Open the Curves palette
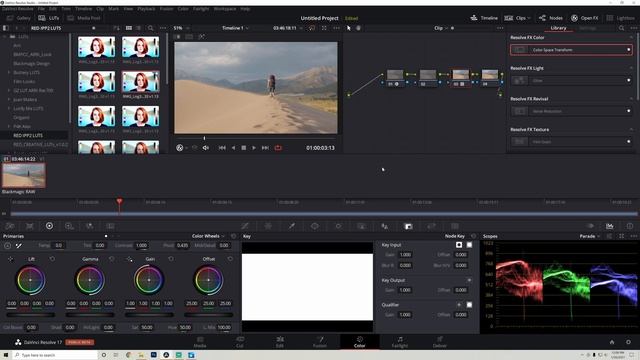The width and height of the screenshot is (640, 360). pyautogui.click(x=245, y=226)
